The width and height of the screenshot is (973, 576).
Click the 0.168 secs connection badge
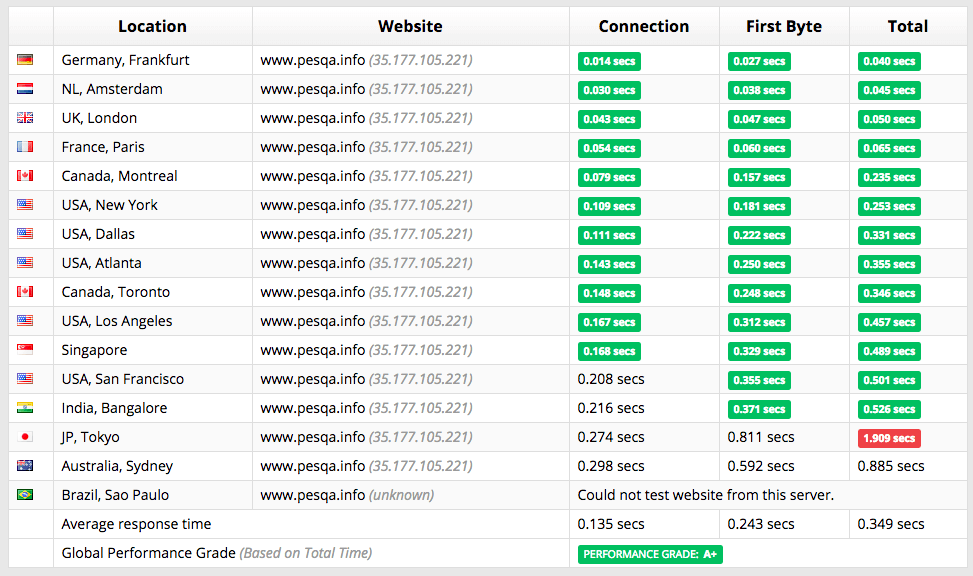(609, 351)
